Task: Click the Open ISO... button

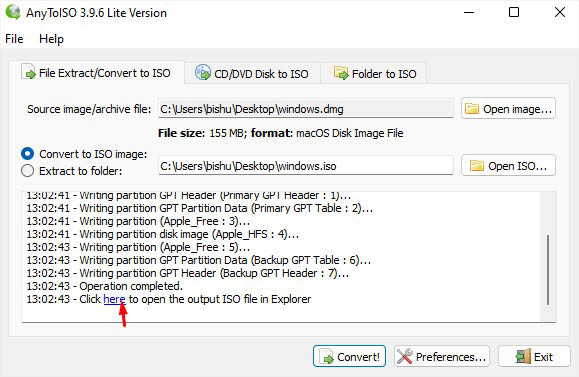Action: [508, 165]
